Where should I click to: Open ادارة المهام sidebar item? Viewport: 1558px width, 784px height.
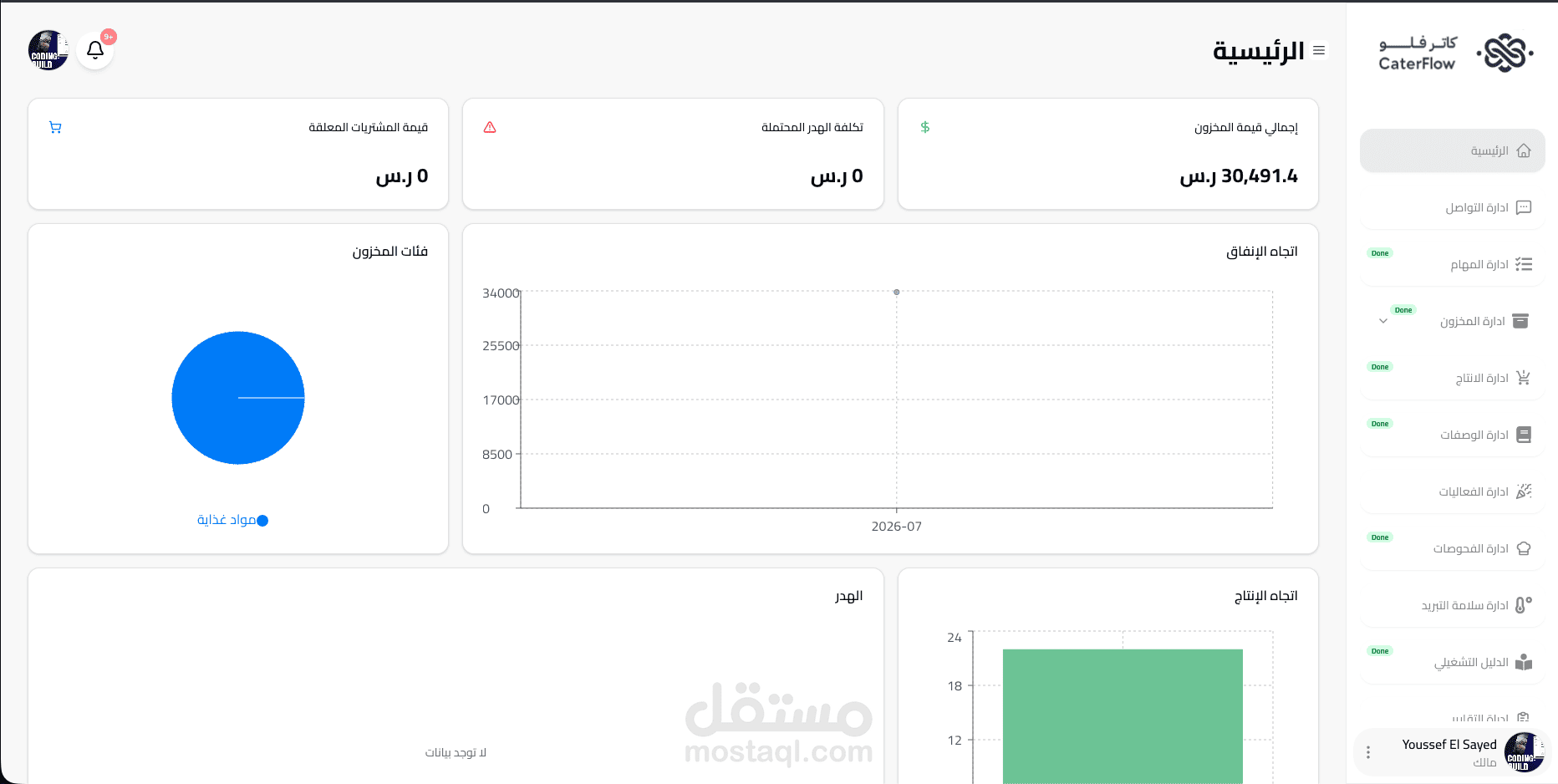click(1453, 264)
